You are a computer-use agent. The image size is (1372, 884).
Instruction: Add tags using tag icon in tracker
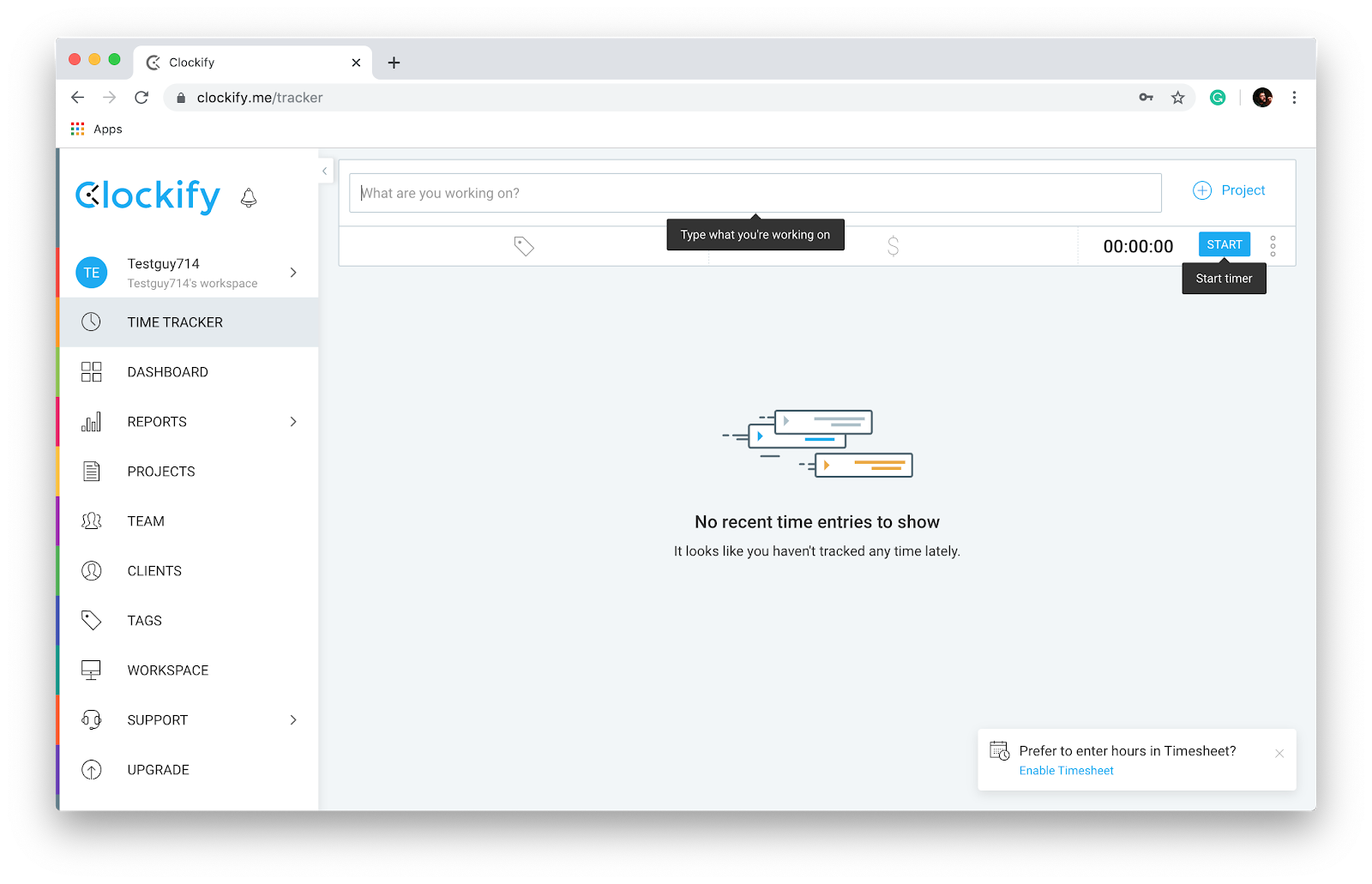(524, 247)
